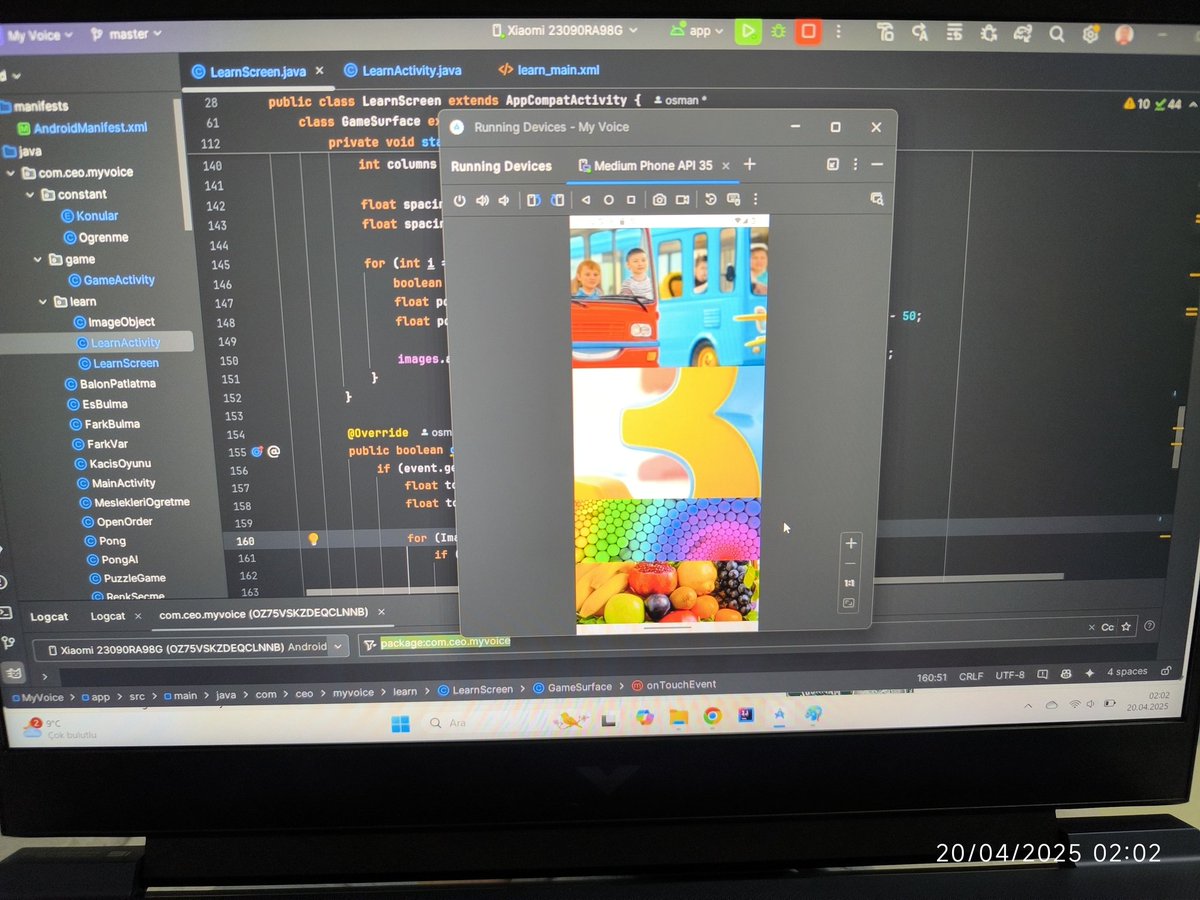This screenshot has width=1200, height=900.
Task: Tap the emulator Home circle button
Action: pos(608,200)
